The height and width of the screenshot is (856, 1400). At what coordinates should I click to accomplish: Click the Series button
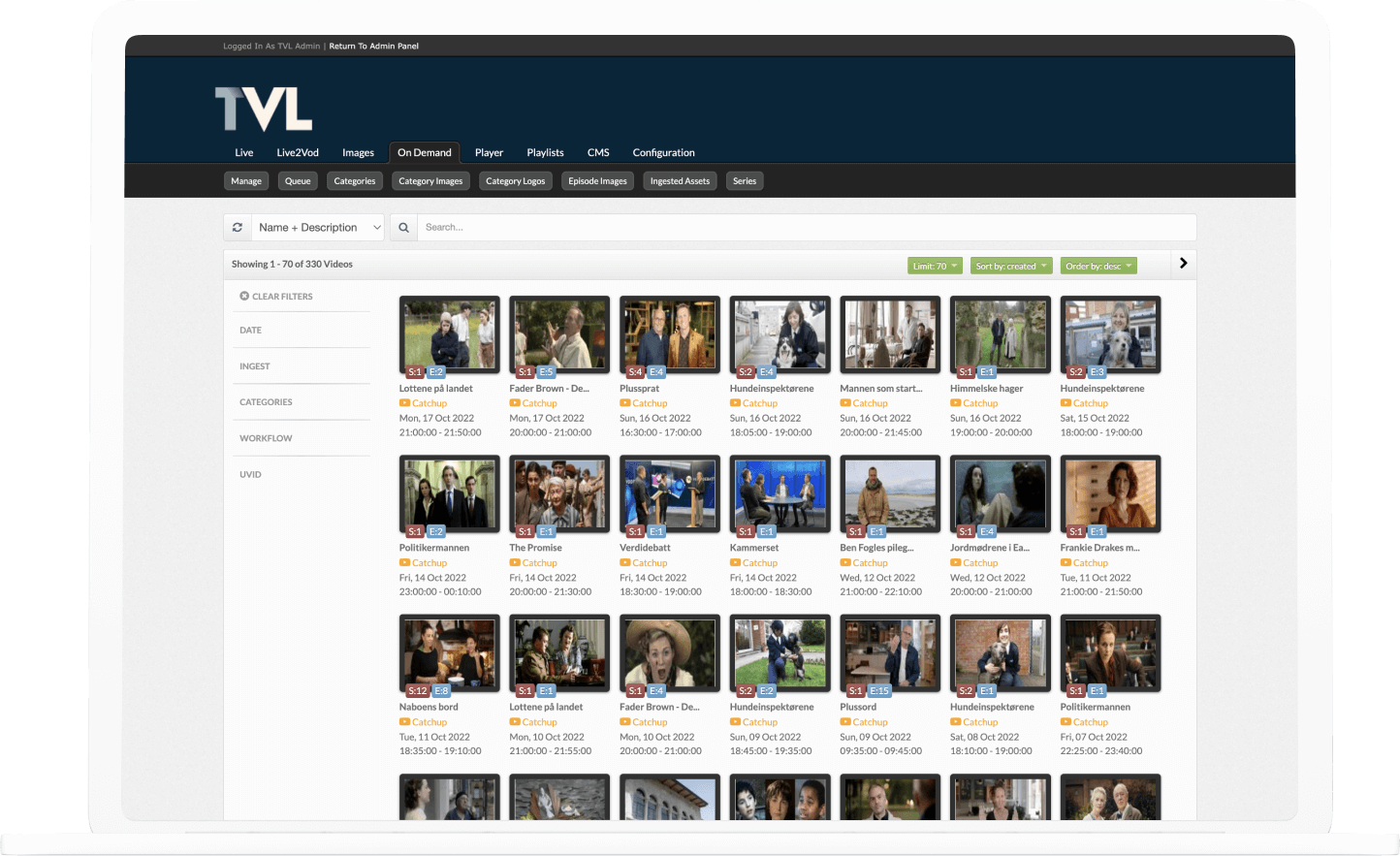coord(745,181)
